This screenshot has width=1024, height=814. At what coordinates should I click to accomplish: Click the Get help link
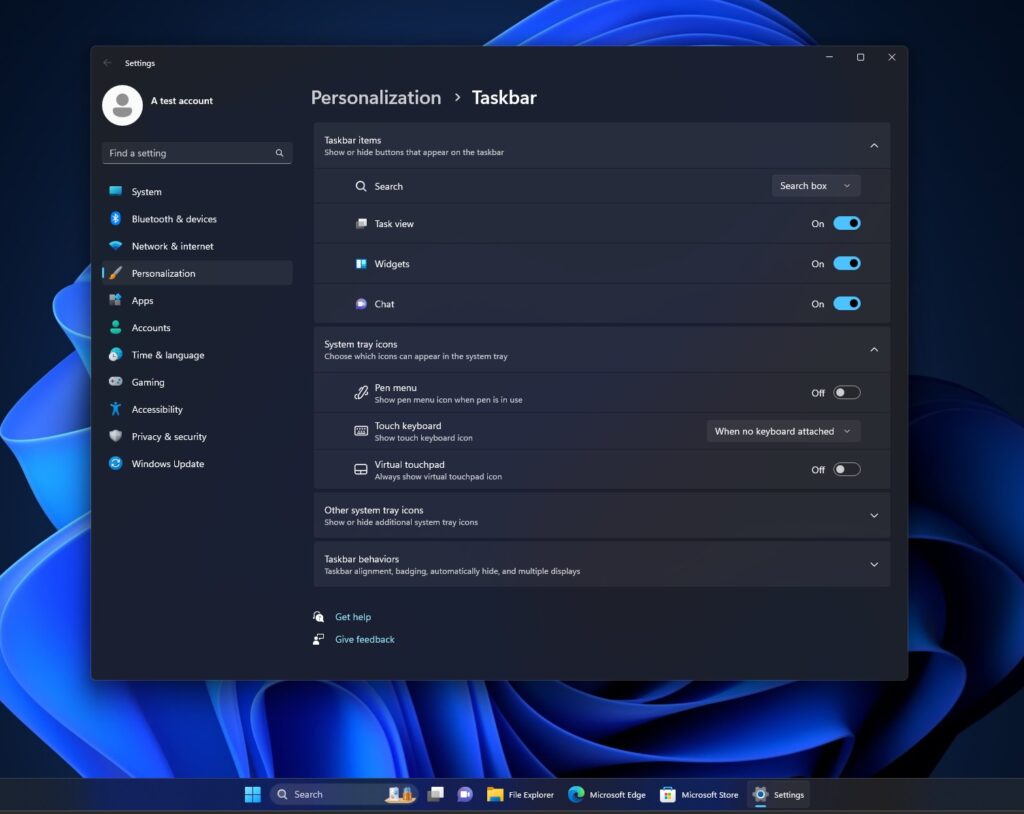353,616
